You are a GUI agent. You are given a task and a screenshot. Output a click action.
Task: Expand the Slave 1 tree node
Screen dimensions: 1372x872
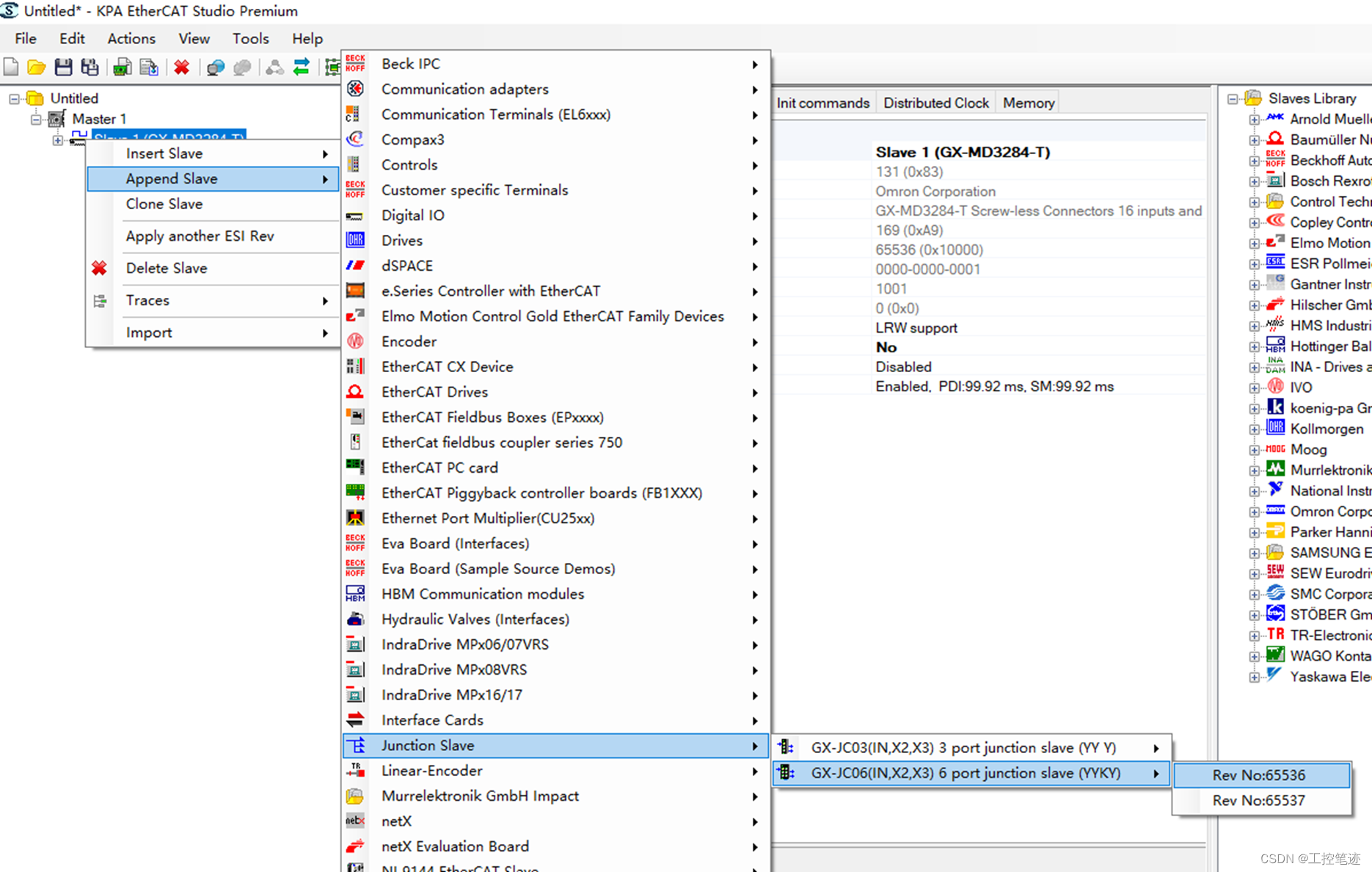[x=57, y=139]
